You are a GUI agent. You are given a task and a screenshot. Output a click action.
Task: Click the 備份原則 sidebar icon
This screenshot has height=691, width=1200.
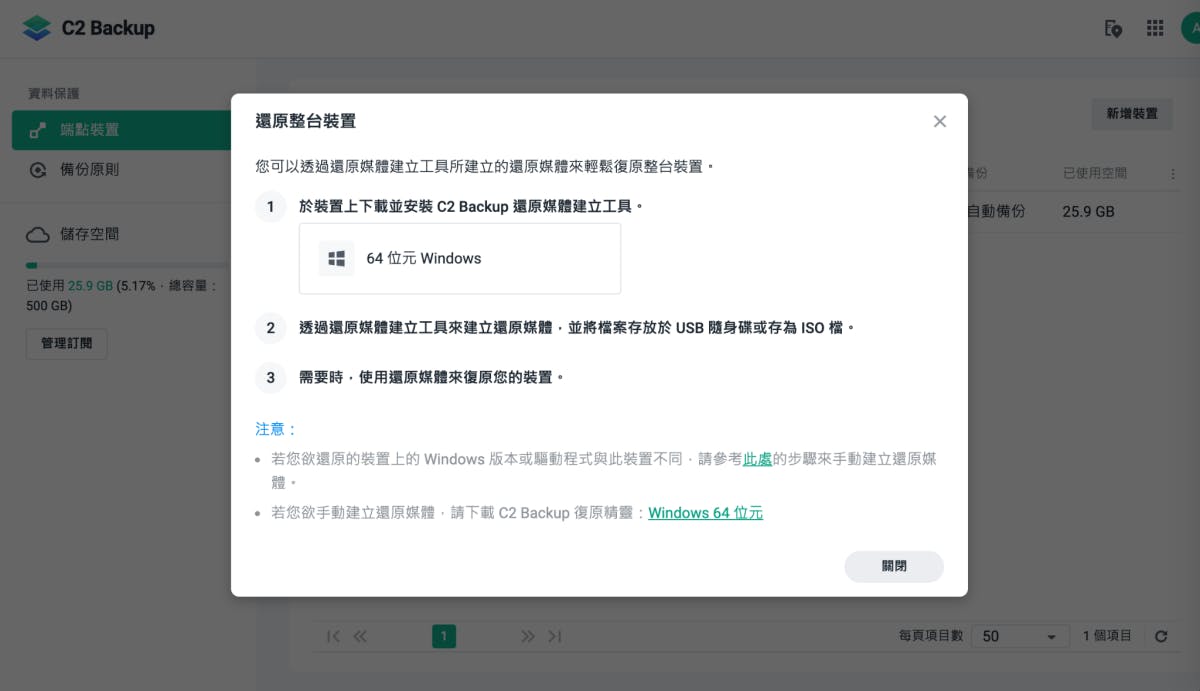point(38,170)
